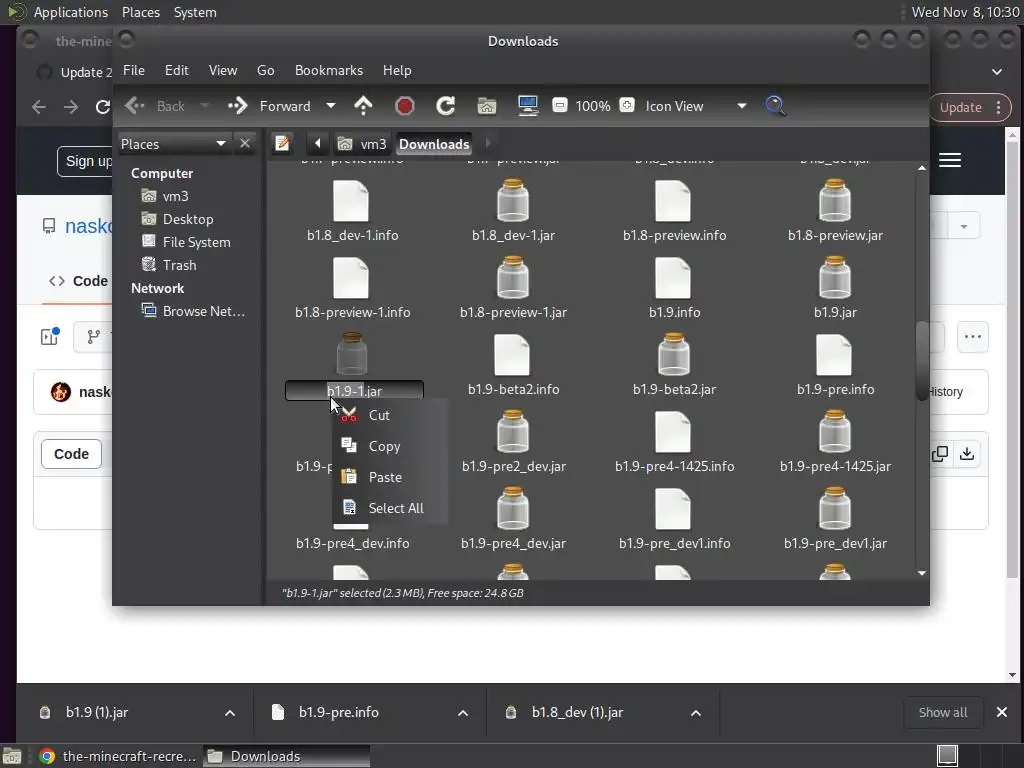Select the b1.9-pre4-1425.info document icon

click(x=673, y=432)
